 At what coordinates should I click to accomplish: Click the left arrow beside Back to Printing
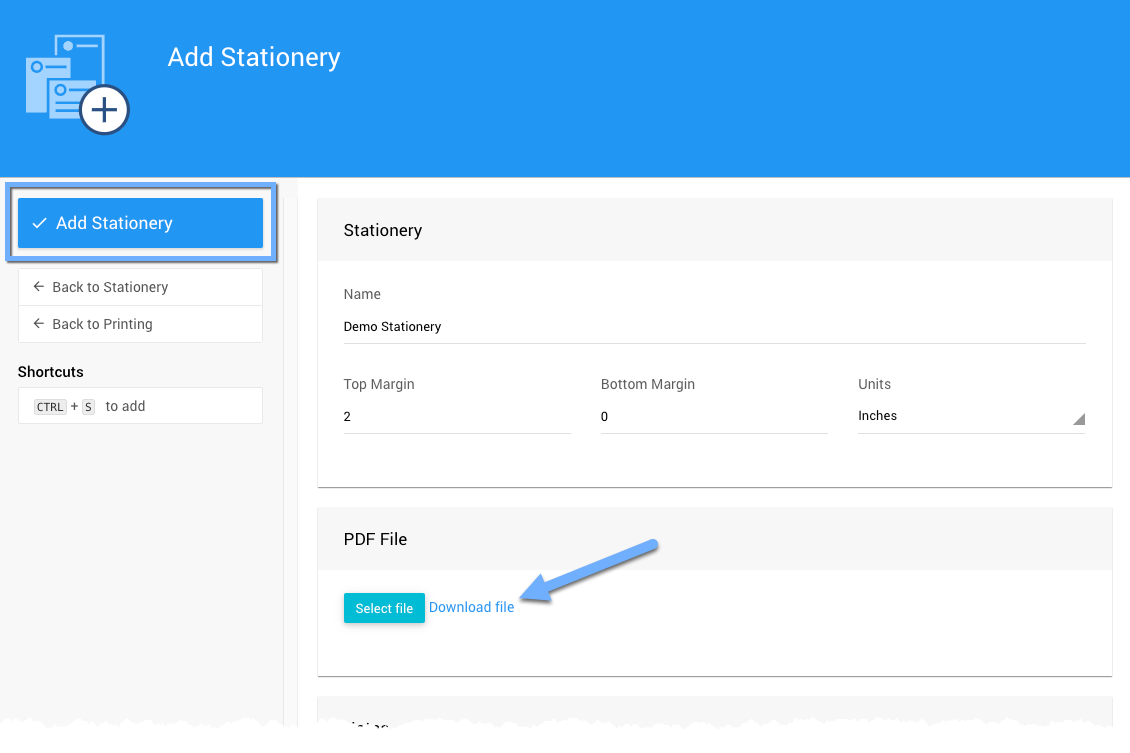click(x=39, y=324)
